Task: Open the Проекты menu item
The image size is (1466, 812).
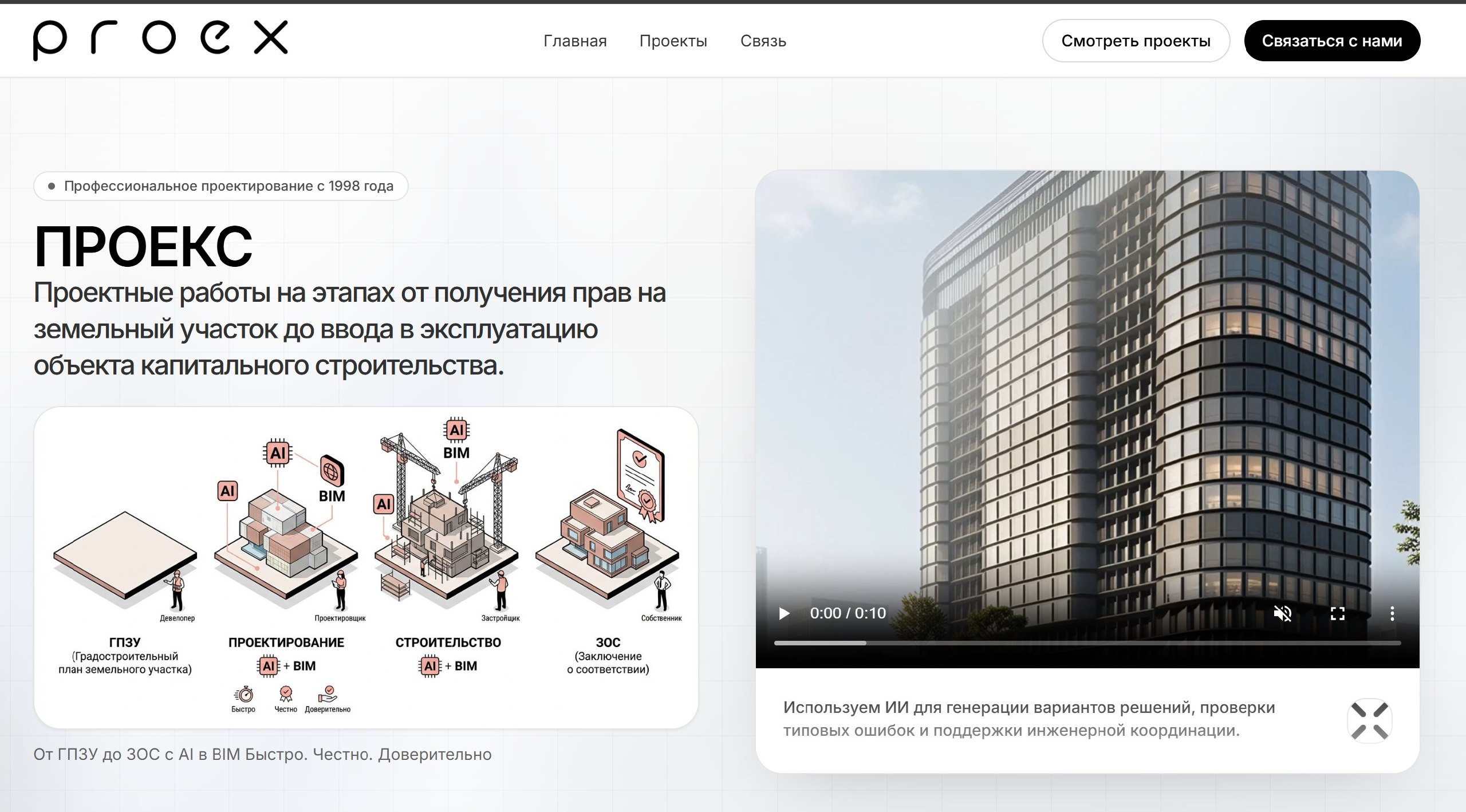Action: (x=673, y=41)
